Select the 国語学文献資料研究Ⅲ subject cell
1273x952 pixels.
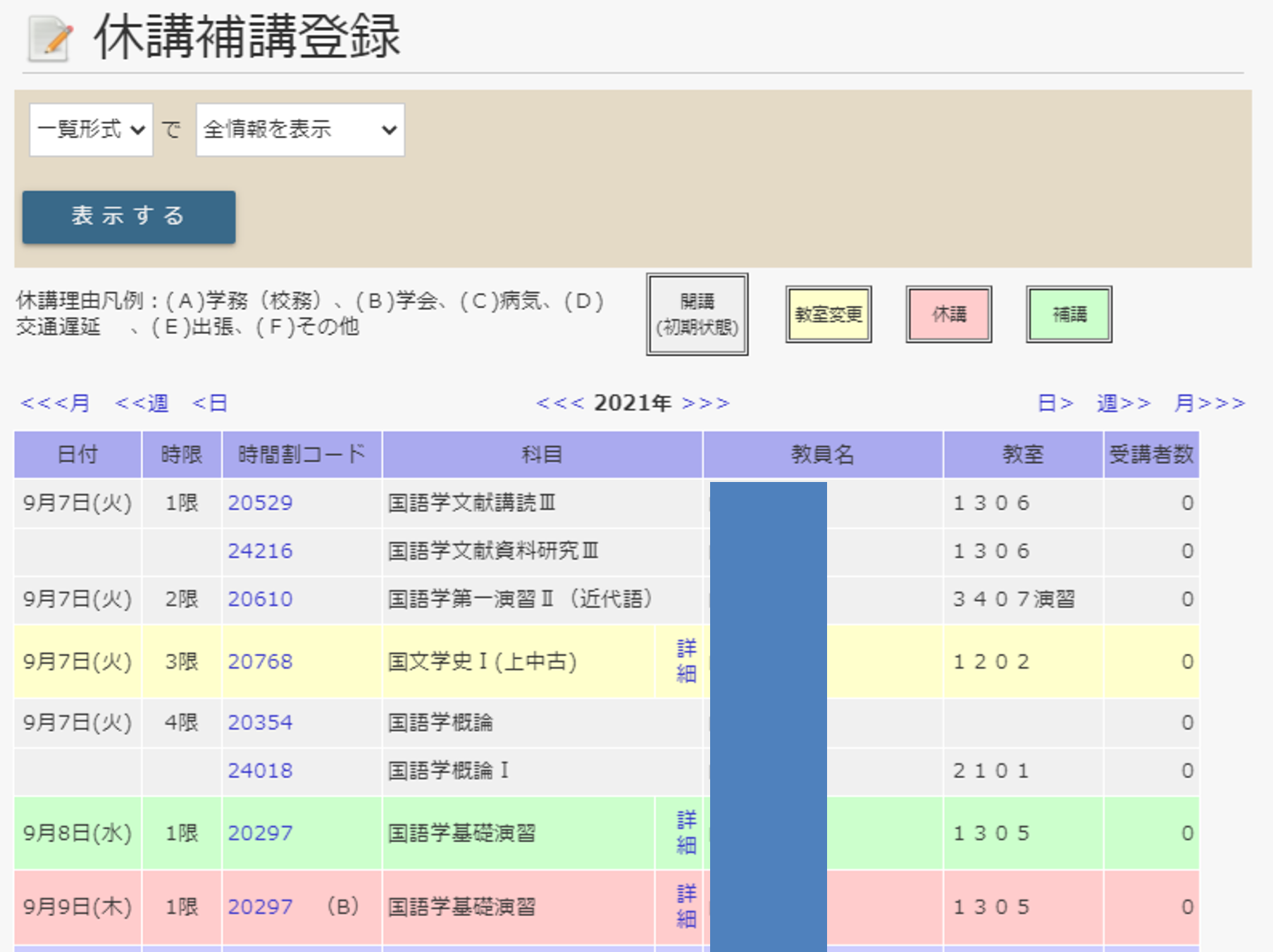click(542, 551)
